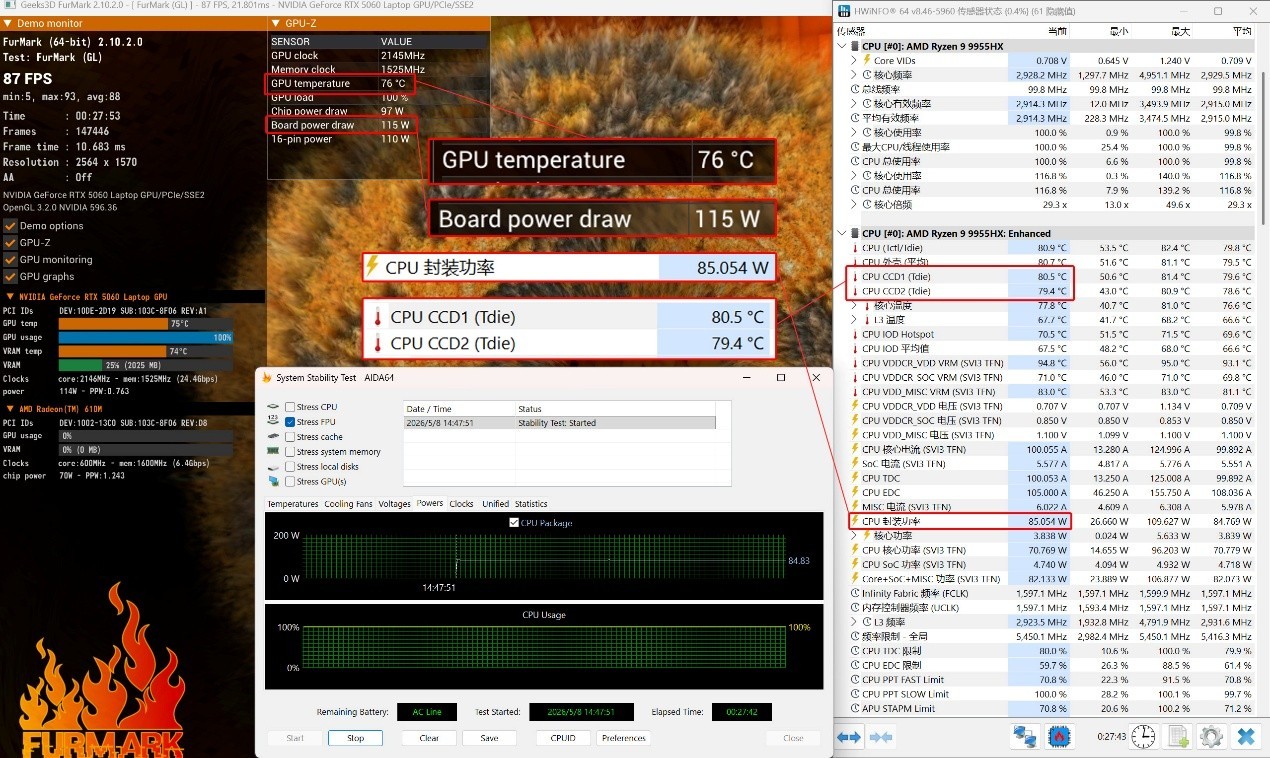This screenshot has width=1270, height=758.
Task: Click lightning icon beside Core VIDs
Action: point(867,60)
